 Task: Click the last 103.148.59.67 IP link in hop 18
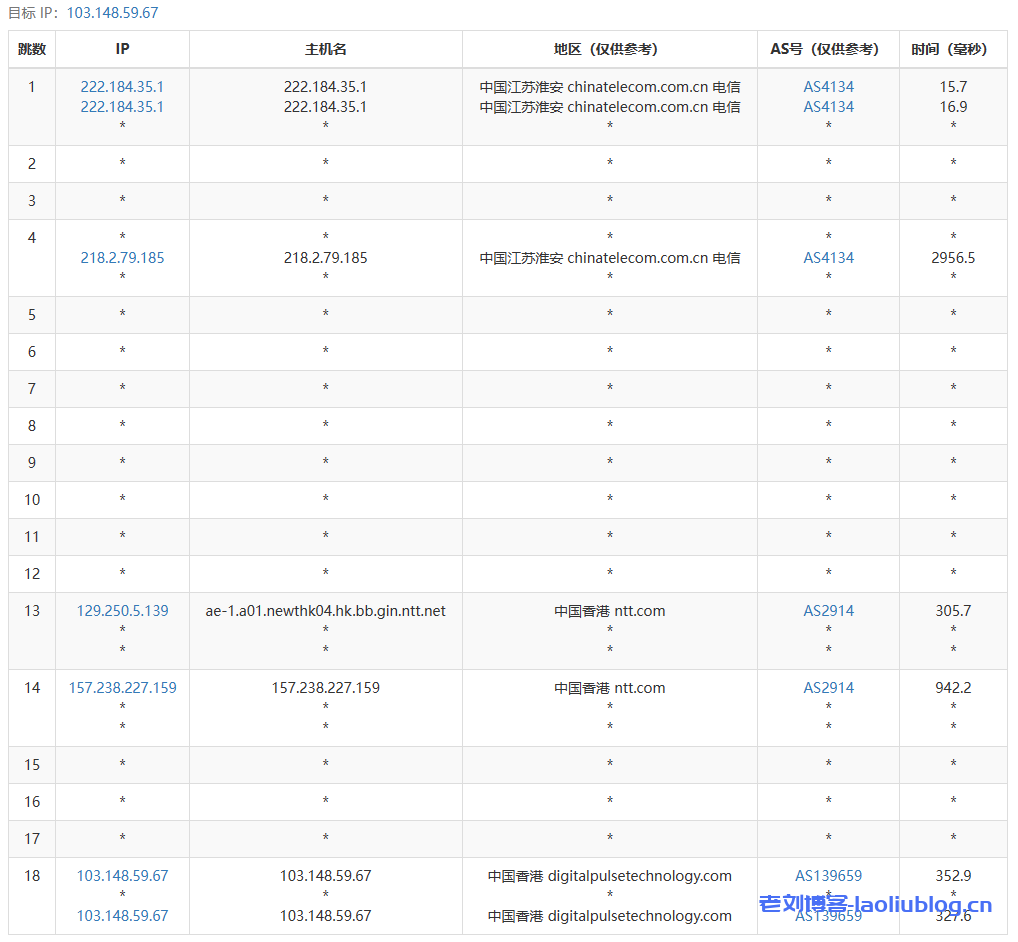(x=122, y=916)
